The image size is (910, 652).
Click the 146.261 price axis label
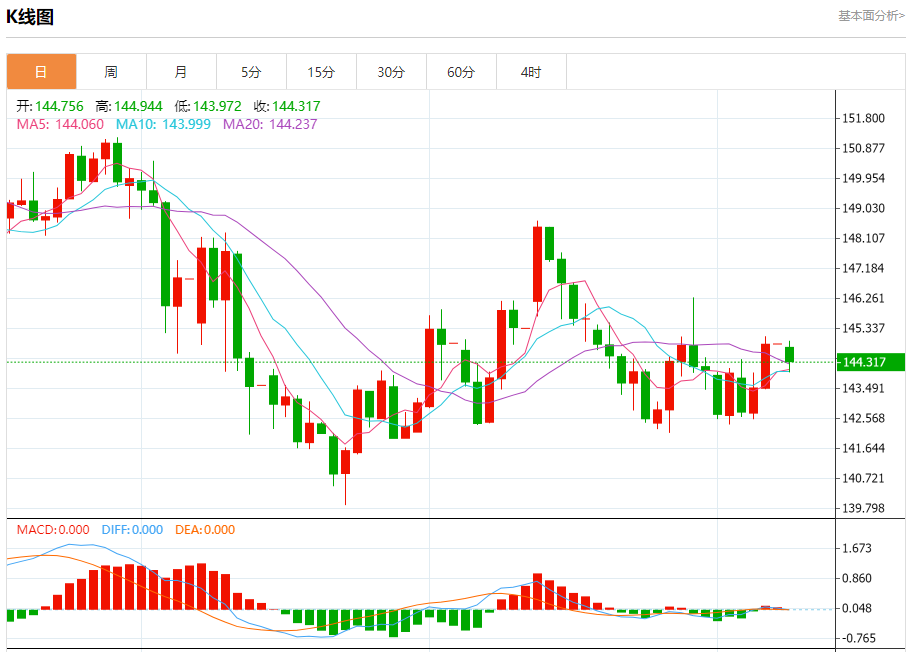pyautogui.click(x=864, y=298)
